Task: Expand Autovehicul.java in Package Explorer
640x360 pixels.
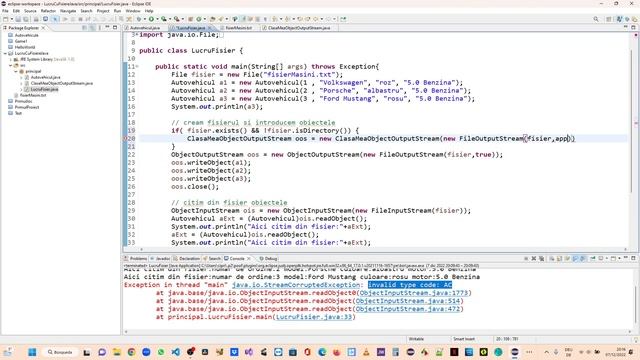Action: pos(21,77)
